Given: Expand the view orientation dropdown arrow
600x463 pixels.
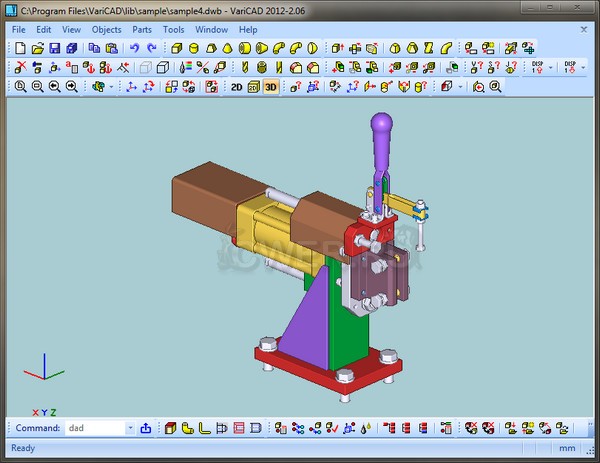Looking at the screenshot, I should (x=112, y=87).
